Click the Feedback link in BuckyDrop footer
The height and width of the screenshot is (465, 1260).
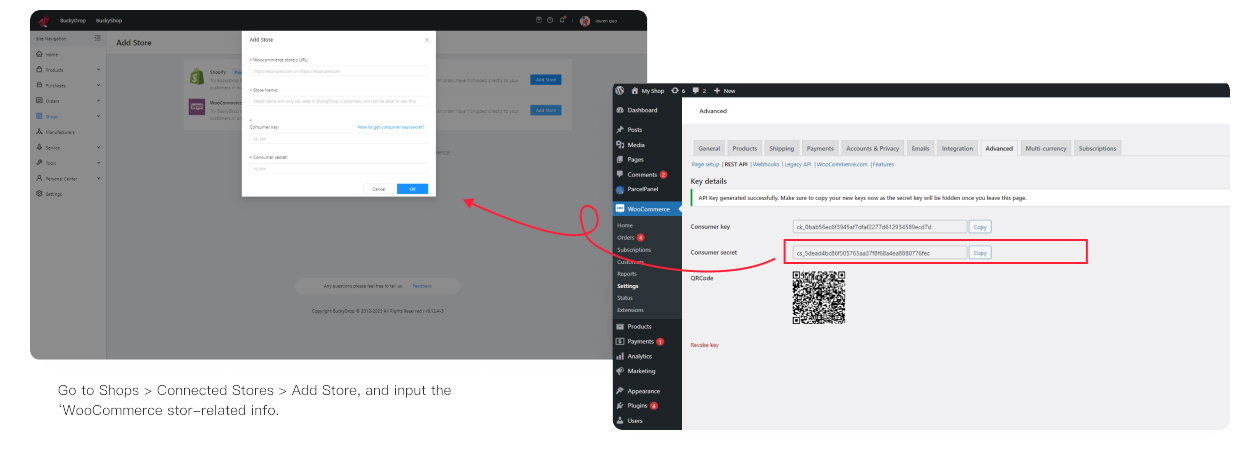(x=422, y=286)
